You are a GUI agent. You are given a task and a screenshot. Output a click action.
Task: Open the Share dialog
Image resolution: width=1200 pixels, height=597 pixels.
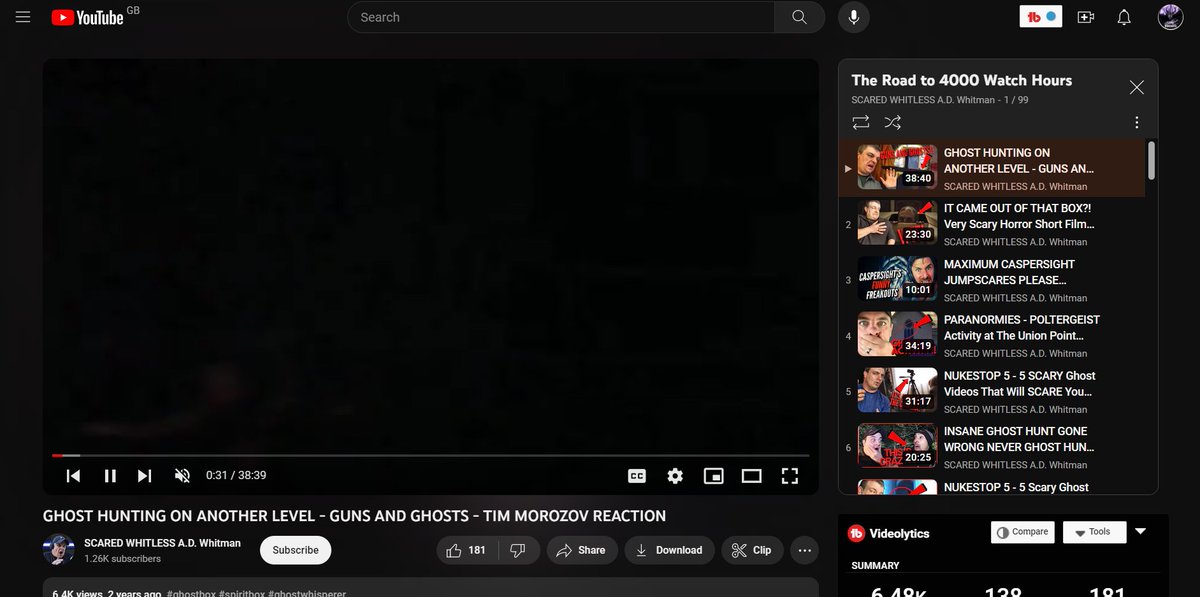[581, 550]
